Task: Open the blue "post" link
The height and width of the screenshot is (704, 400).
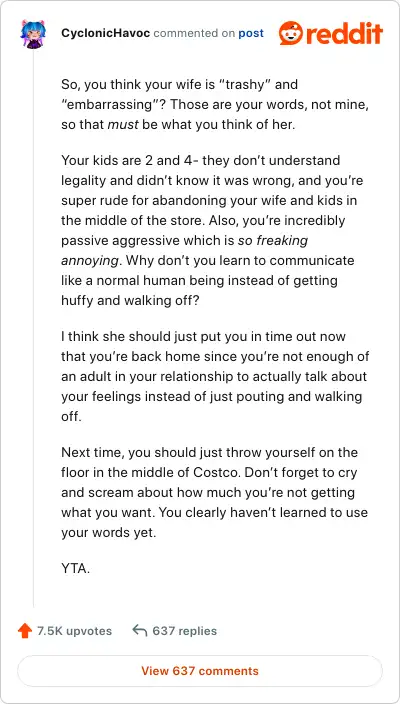Action: coord(251,33)
